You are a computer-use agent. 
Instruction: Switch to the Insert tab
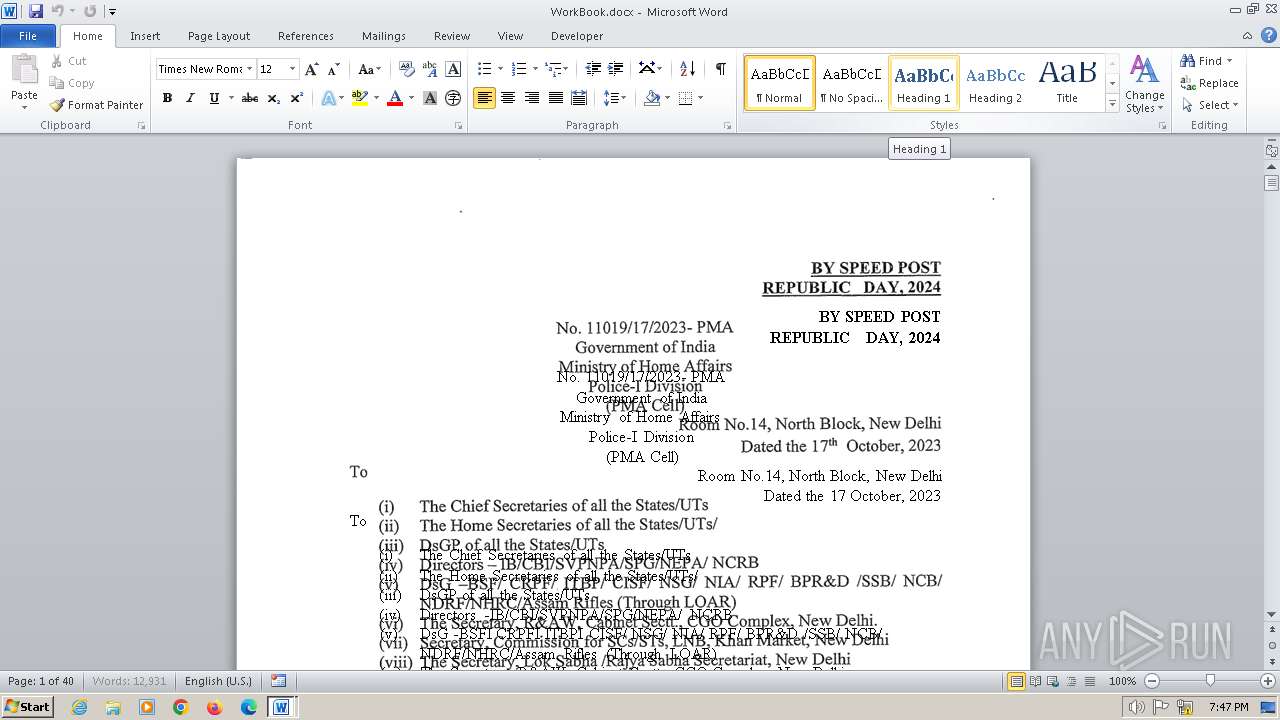(x=145, y=36)
